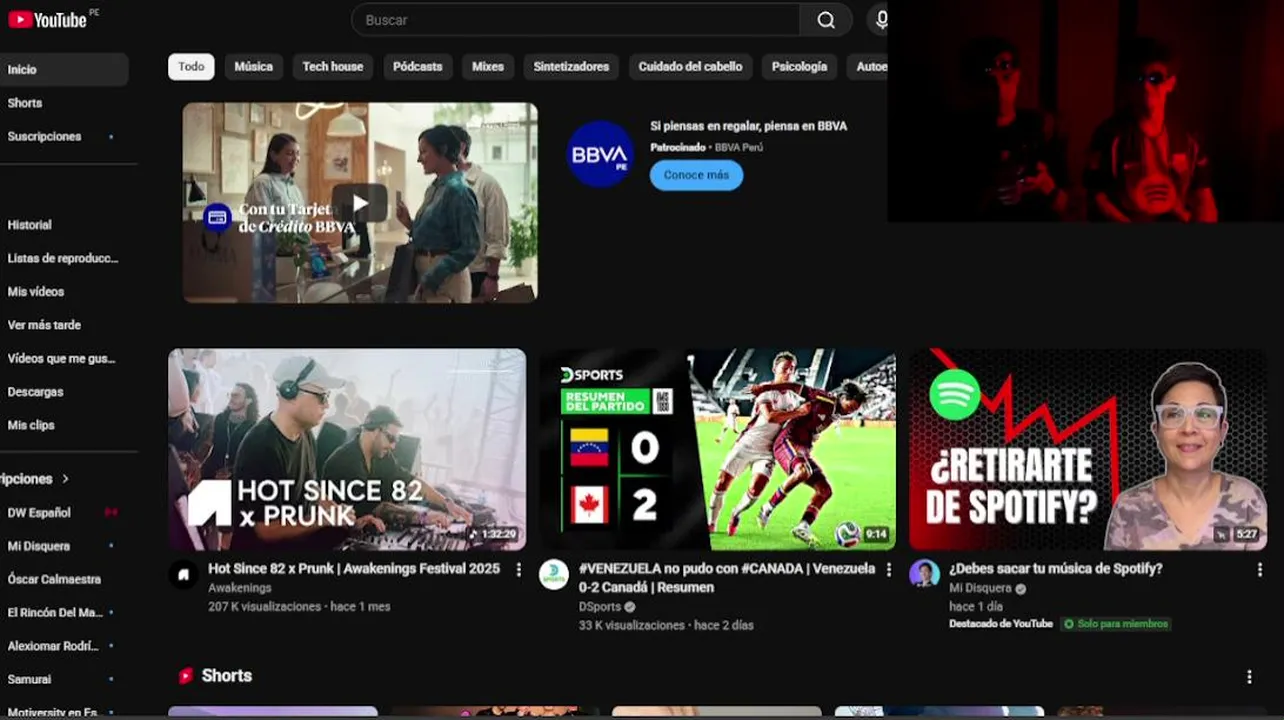Select the Cuidado del cabello chip
This screenshot has width=1284, height=720.
pyautogui.click(x=690, y=67)
